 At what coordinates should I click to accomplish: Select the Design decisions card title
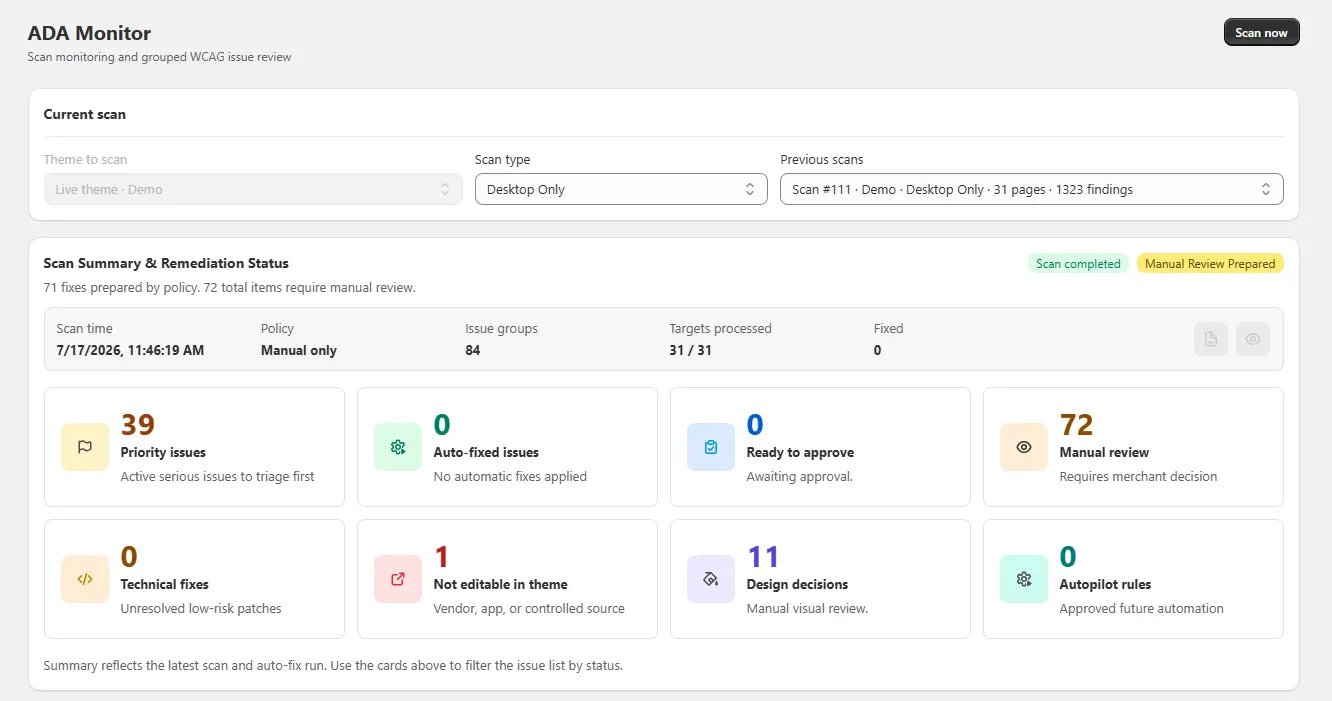tap(797, 584)
